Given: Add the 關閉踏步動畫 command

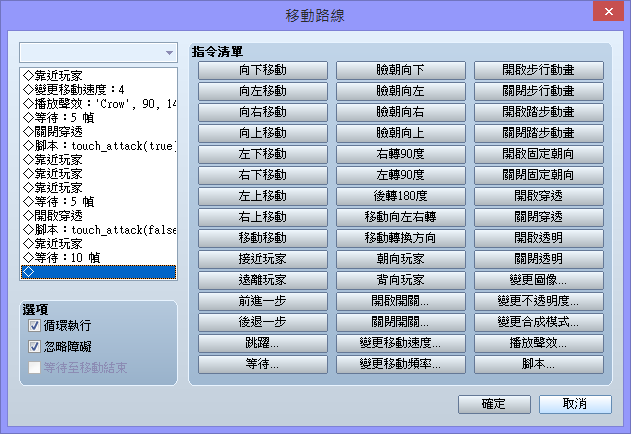Looking at the screenshot, I should 538,133.
